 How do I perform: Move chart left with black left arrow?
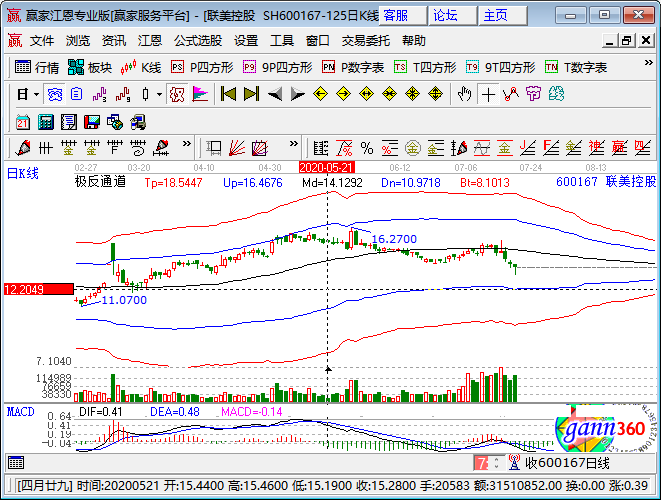(x=275, y=94)
